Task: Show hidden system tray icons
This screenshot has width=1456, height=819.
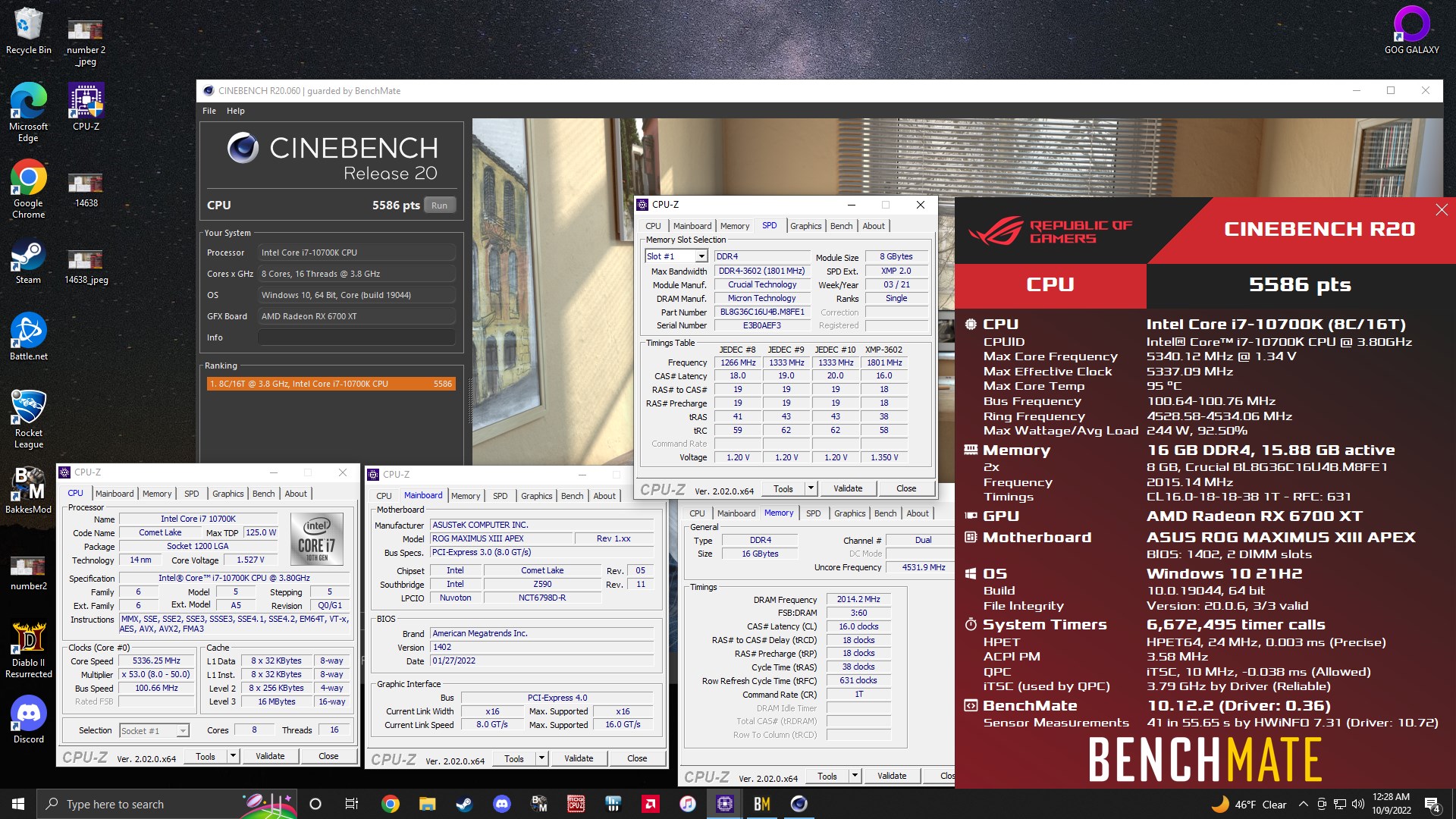Action: click(1303, 804)
